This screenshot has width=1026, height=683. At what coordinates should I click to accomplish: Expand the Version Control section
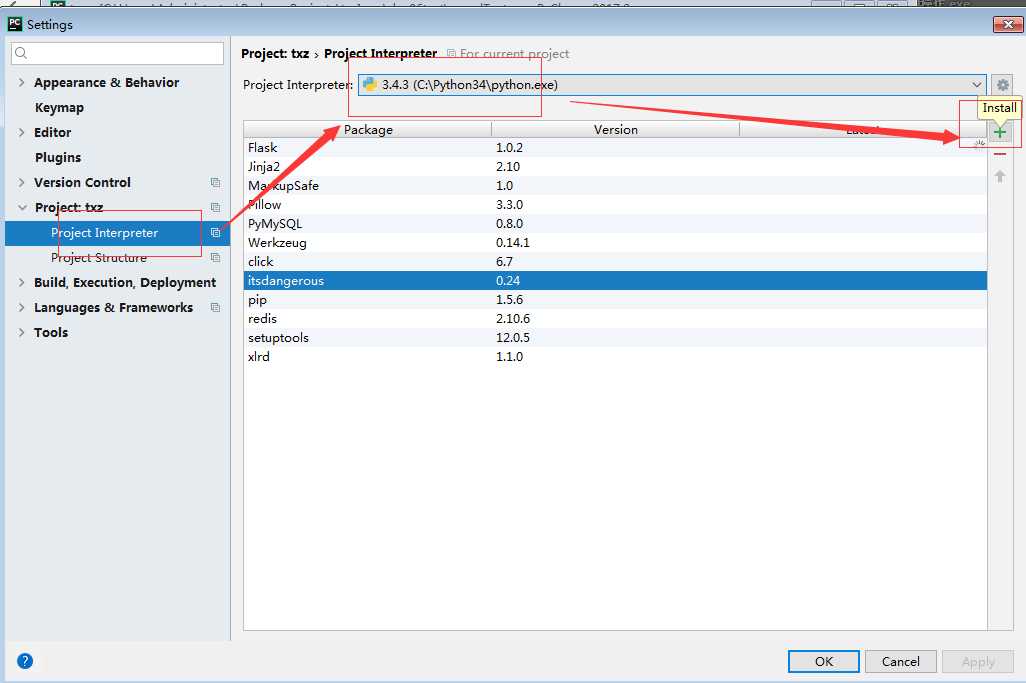tap(22, 183)
